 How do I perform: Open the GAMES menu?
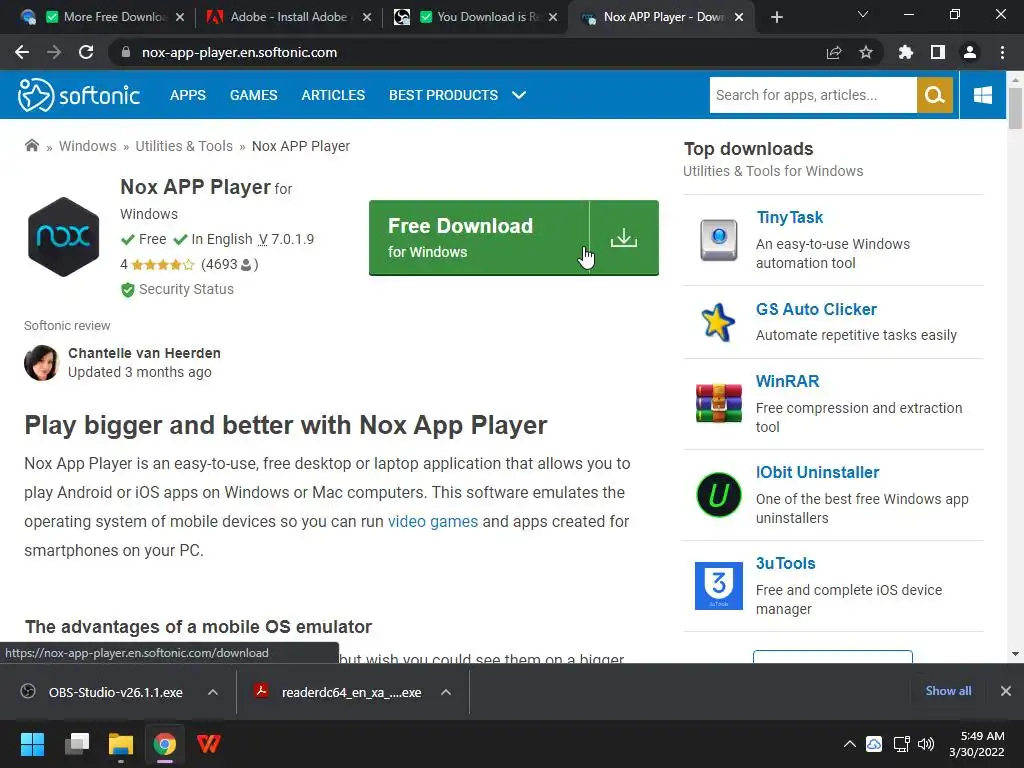(253, 95)
